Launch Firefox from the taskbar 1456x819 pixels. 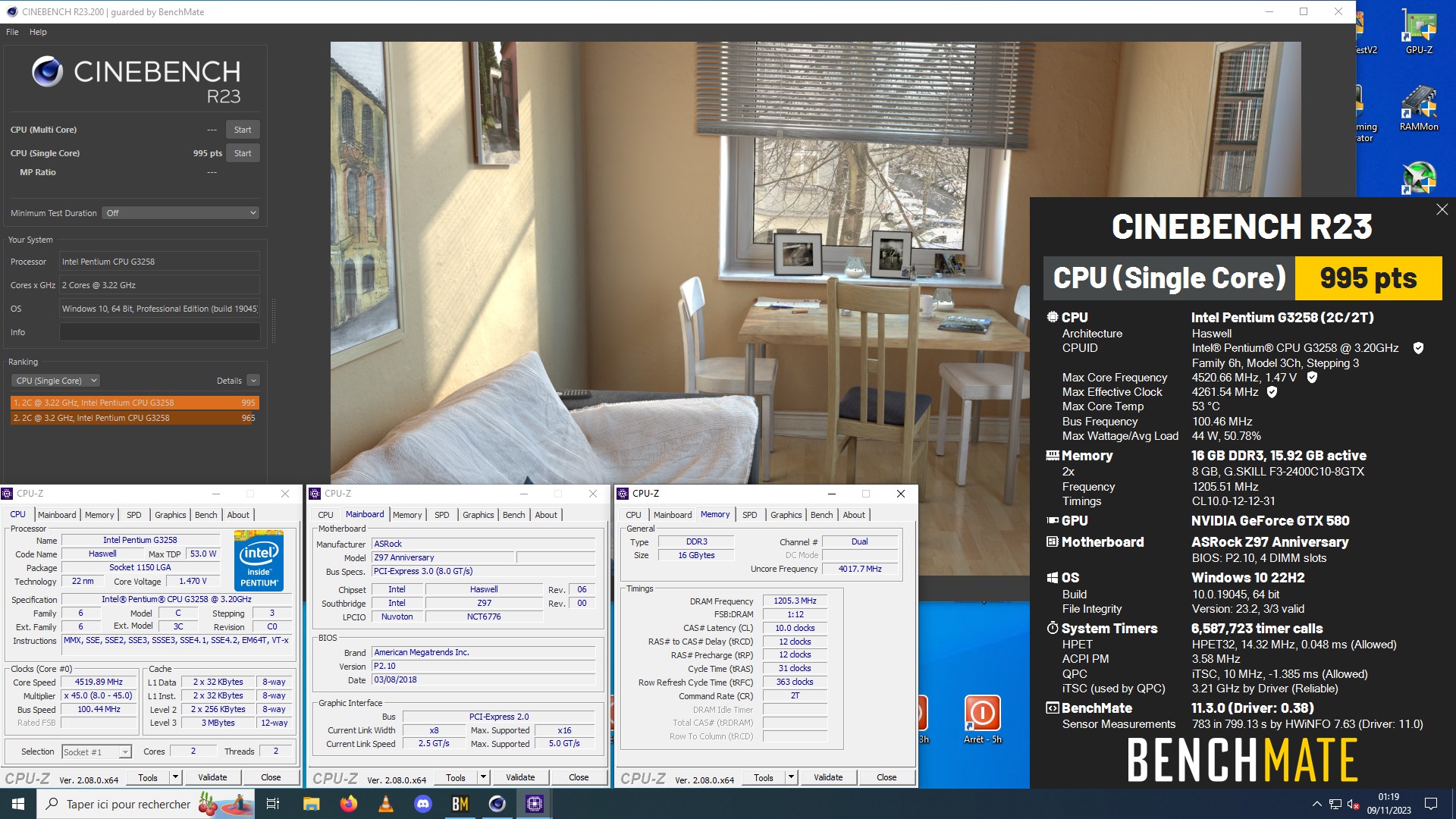[348, 804]
